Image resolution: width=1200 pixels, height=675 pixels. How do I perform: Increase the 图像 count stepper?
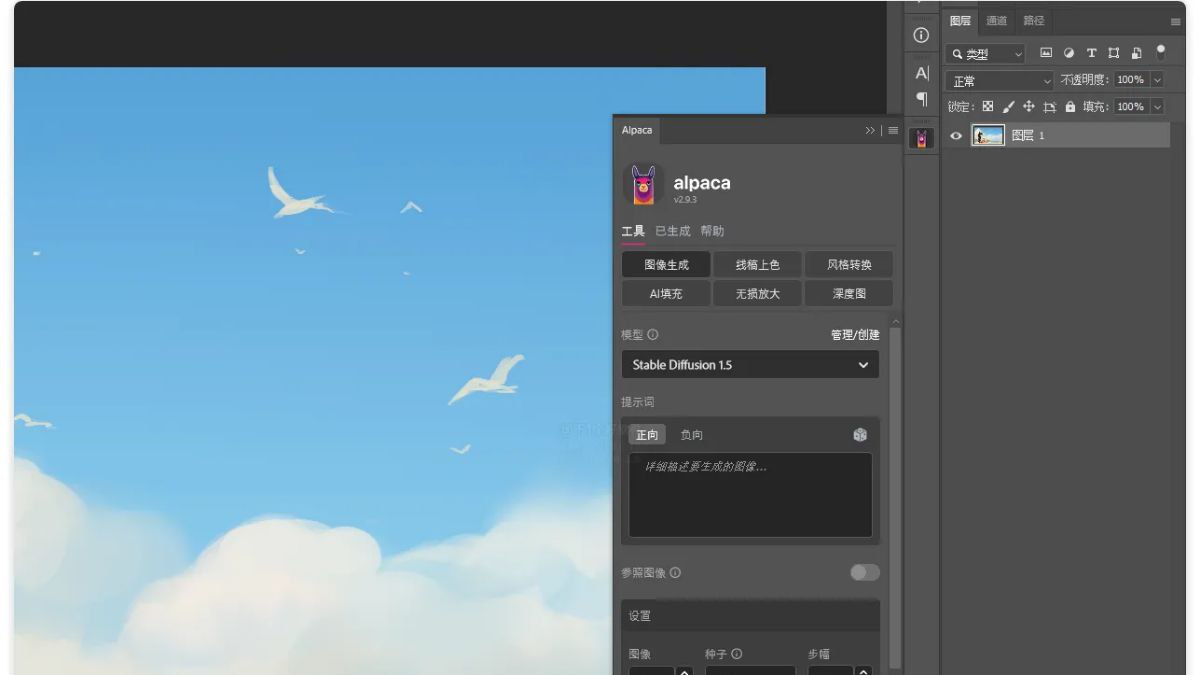point(685,671)
